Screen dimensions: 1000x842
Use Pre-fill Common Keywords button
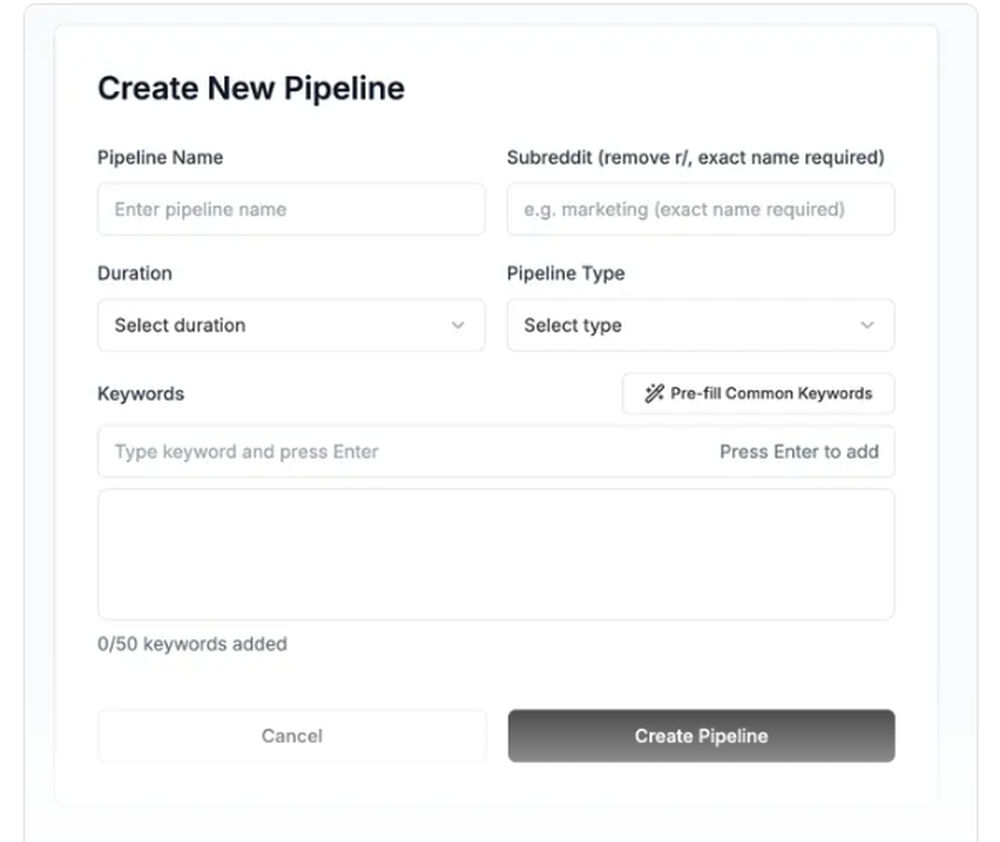tap(758, 394)
